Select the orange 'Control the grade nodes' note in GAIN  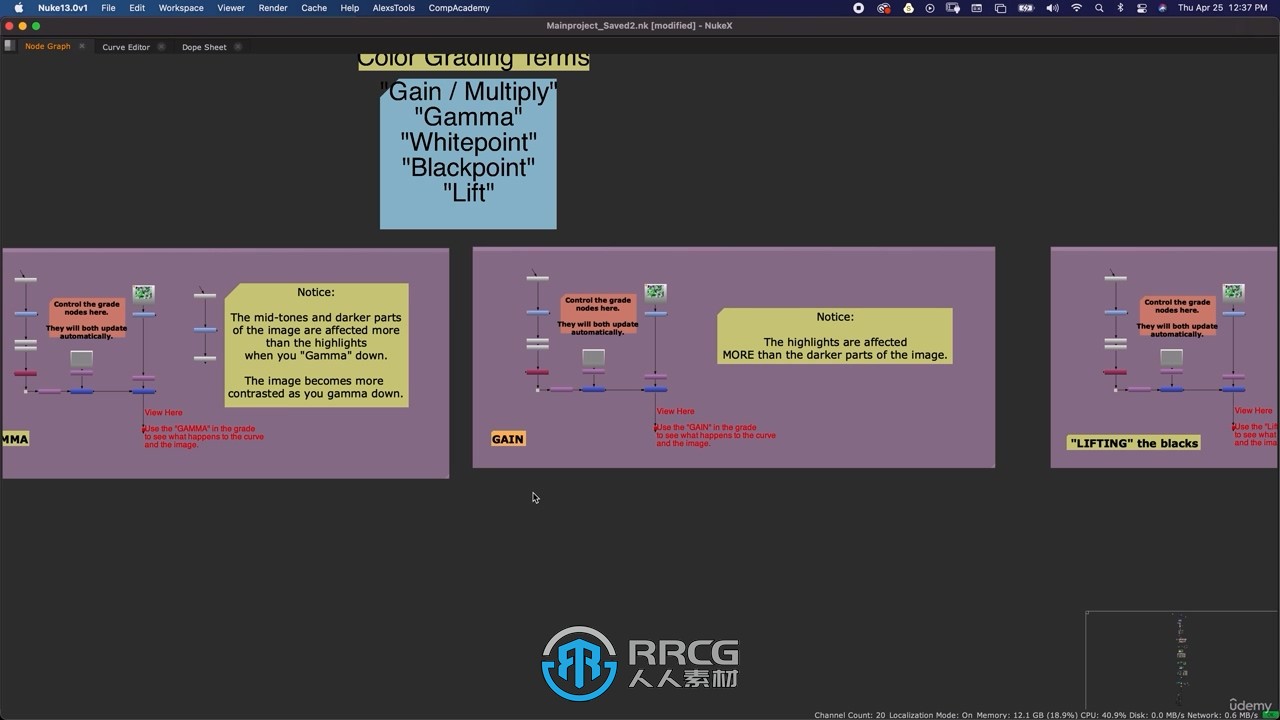597,315
